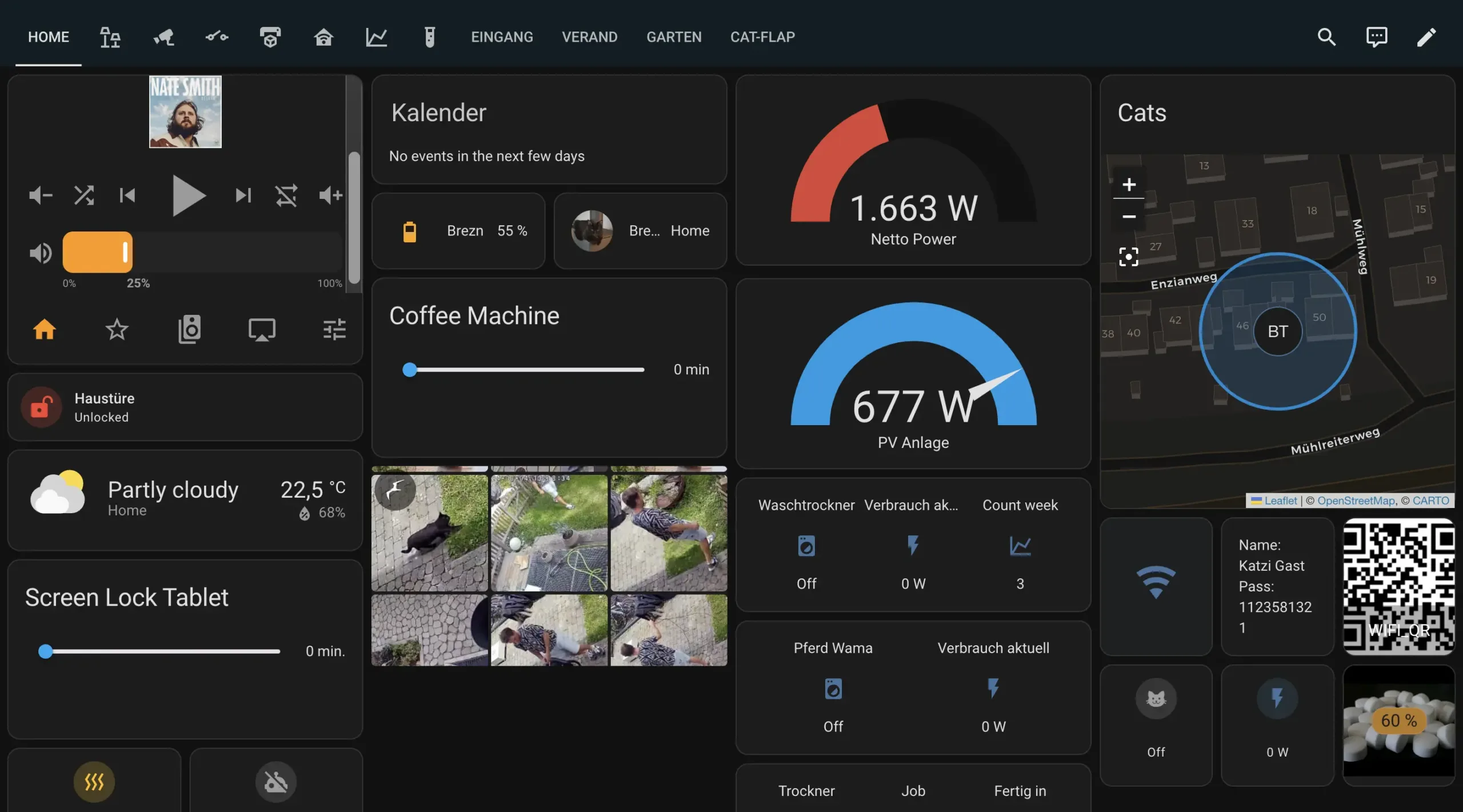Open the WIFI_QR code image

pyautogui.click(x=1399, y=586)
